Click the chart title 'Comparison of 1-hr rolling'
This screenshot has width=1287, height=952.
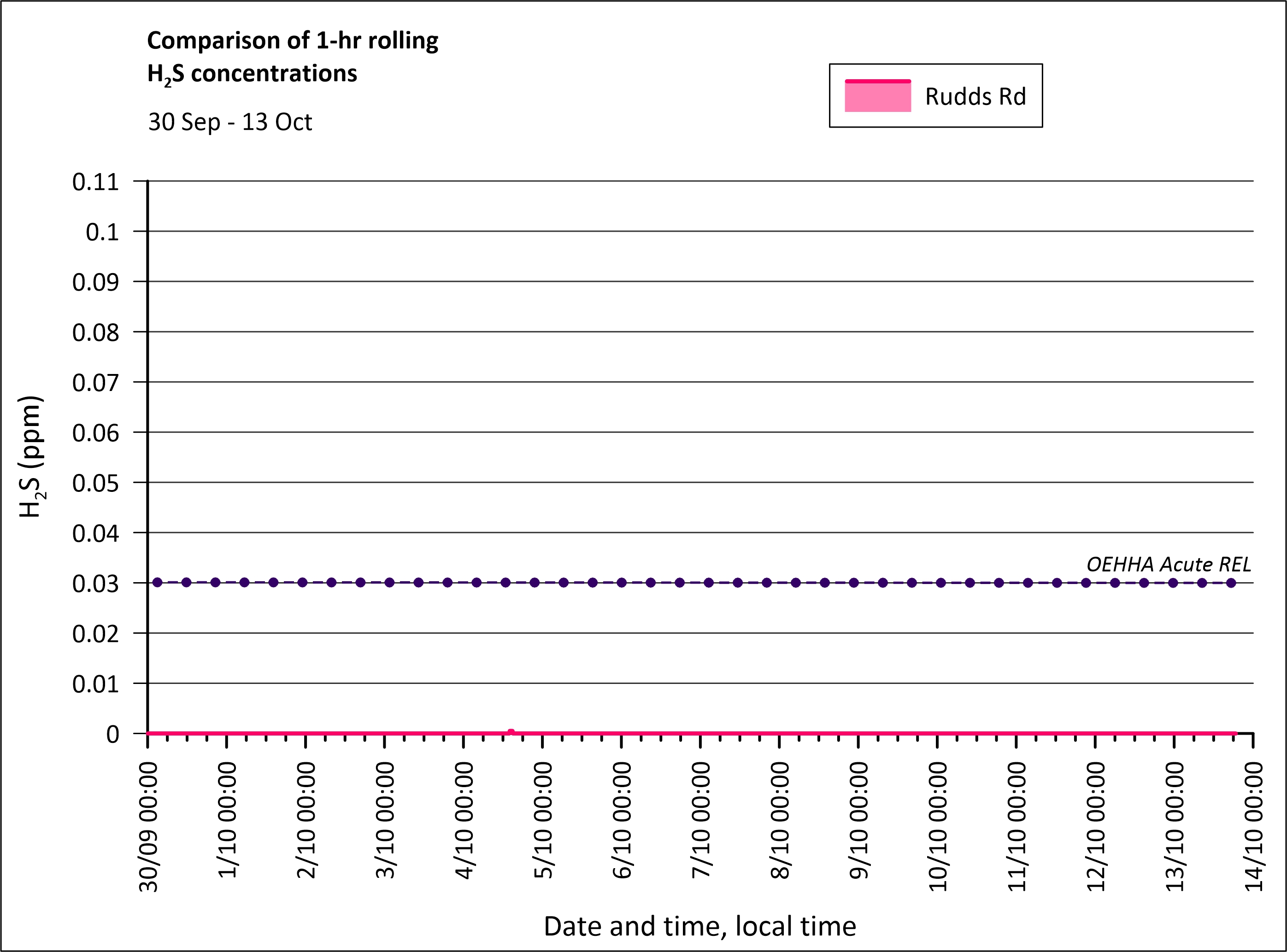click(292, 41)
